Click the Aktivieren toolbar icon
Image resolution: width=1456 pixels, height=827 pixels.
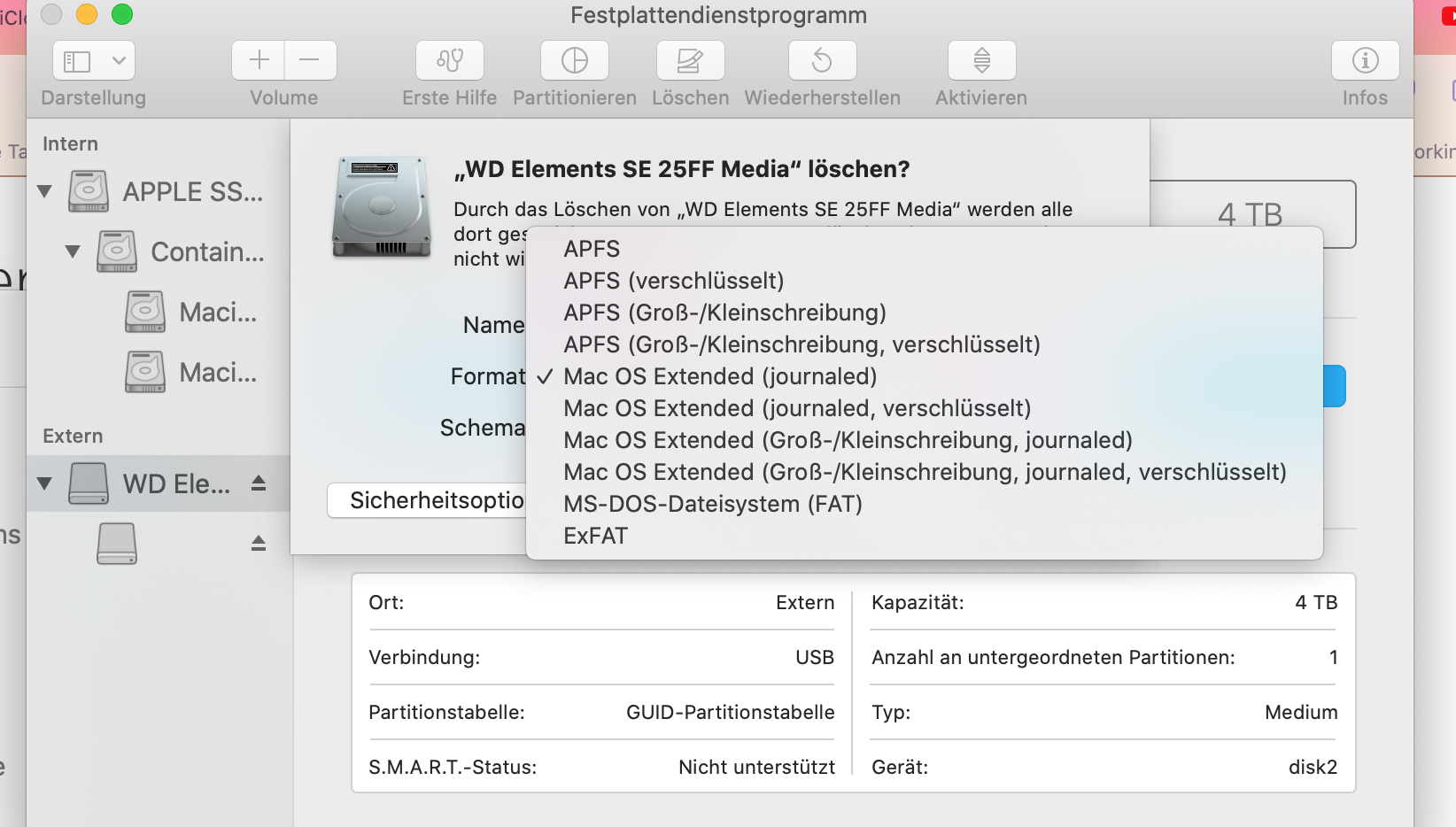(981, 60)
